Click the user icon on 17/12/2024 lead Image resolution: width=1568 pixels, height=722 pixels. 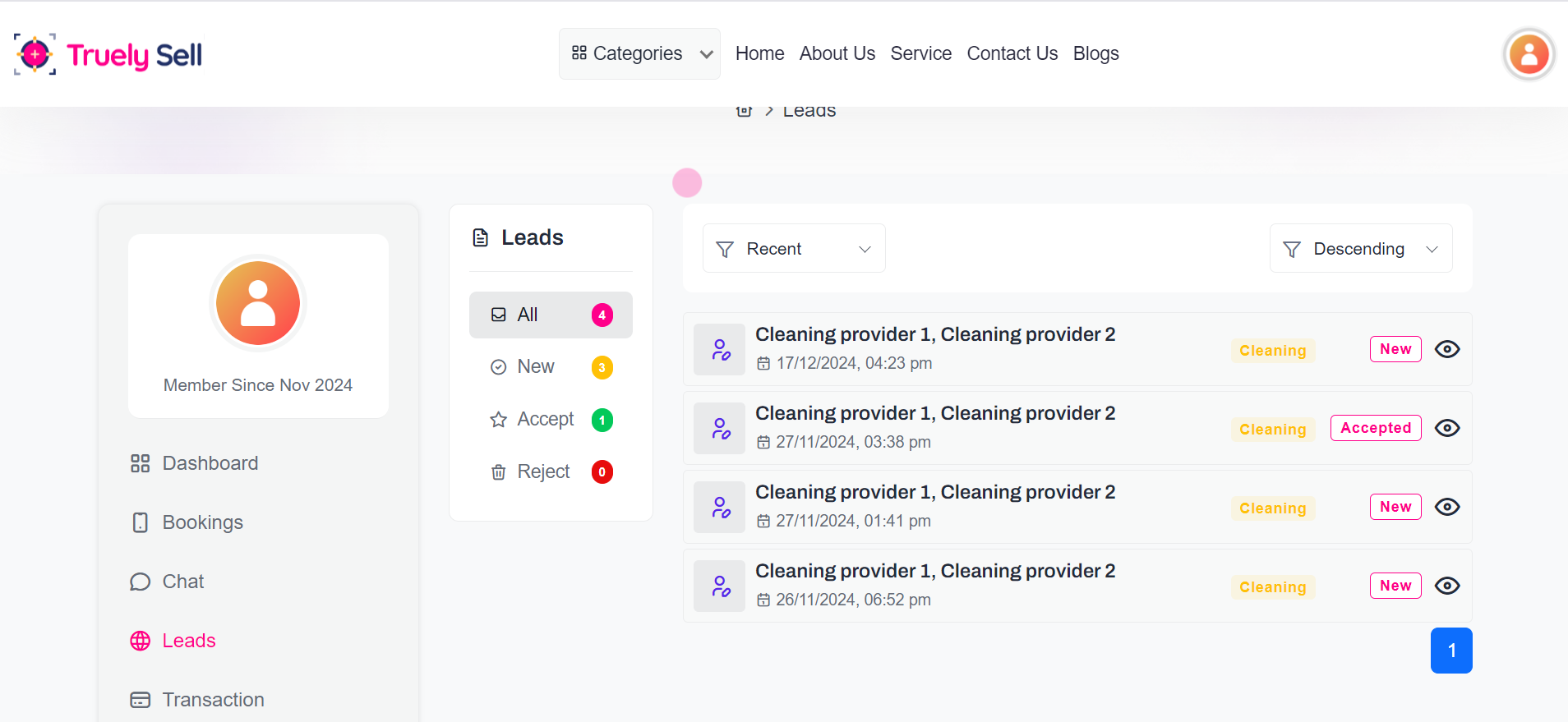[720, 350]
